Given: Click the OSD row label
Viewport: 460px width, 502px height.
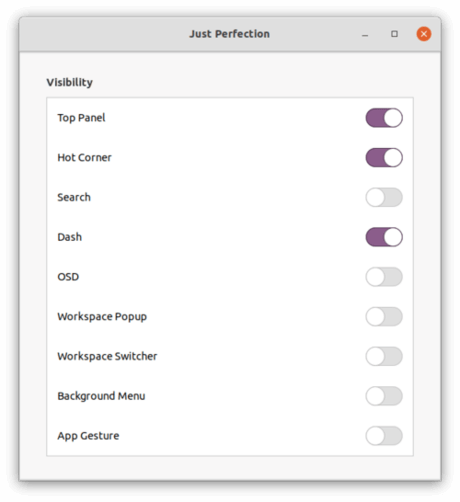Looking at the screenshot, I should (68, 277).
